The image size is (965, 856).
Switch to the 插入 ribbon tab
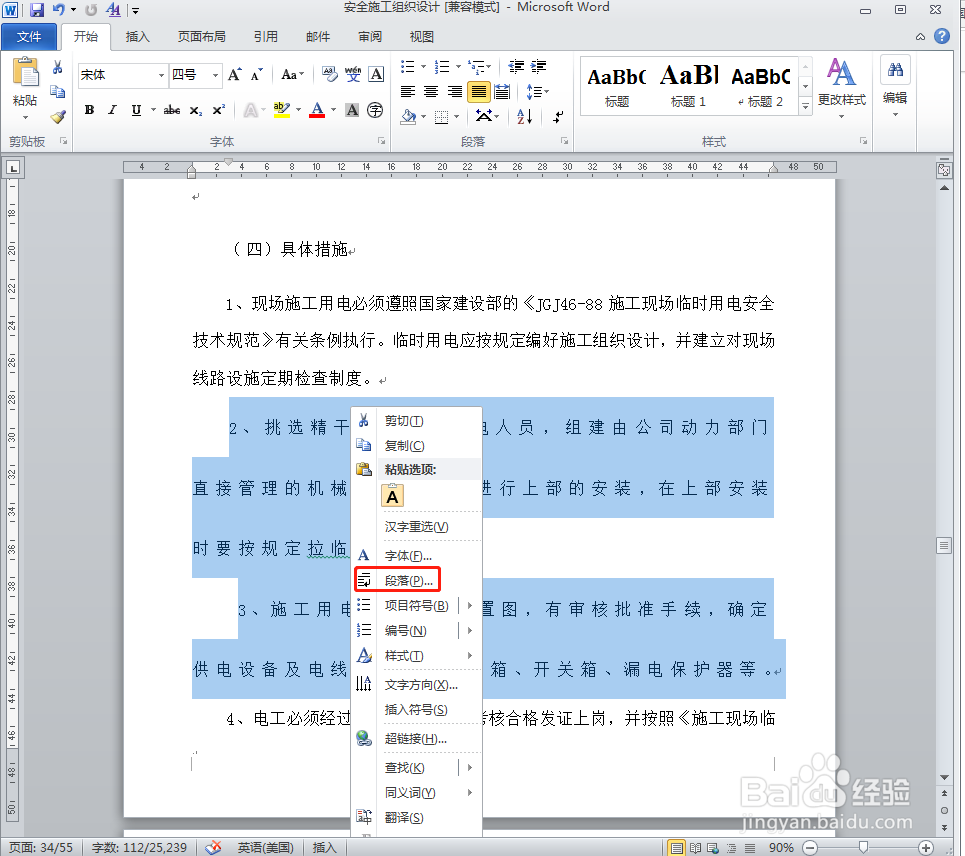pyautogui.click(x=137, y=36)
